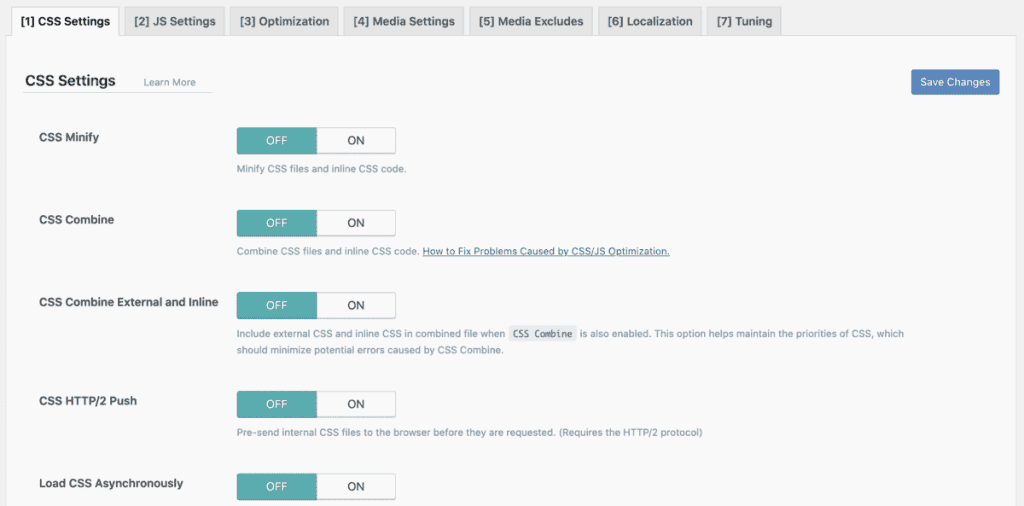The height and width of the screenshot is (506, 1024).
Task: Click the CSS Combine setting label
Action: 76,219
